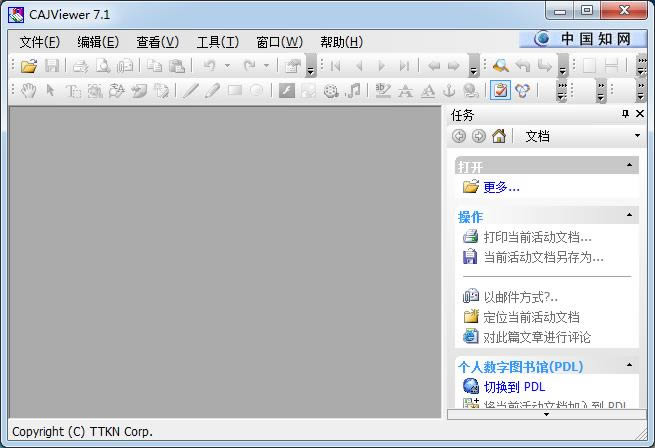Toggle the task pane clipboard icon
This screenshot has height=448, width=655.
pyautogui.click(x=500, y=90)
